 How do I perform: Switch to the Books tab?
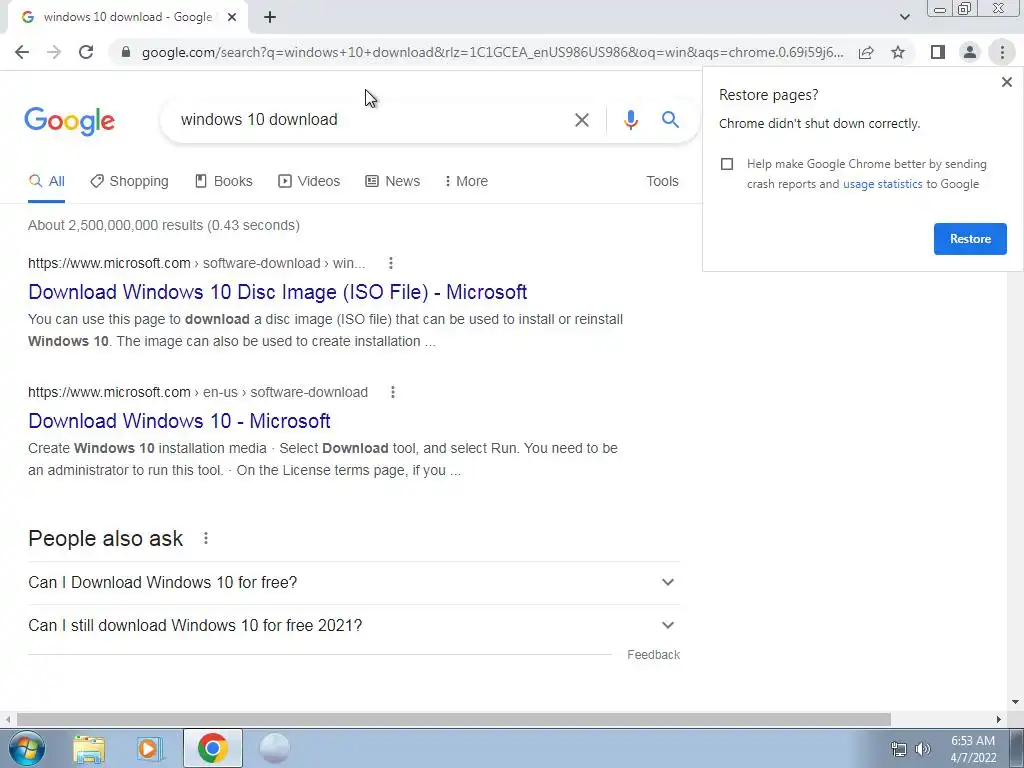pyautogui.click(x=224, y=182)
